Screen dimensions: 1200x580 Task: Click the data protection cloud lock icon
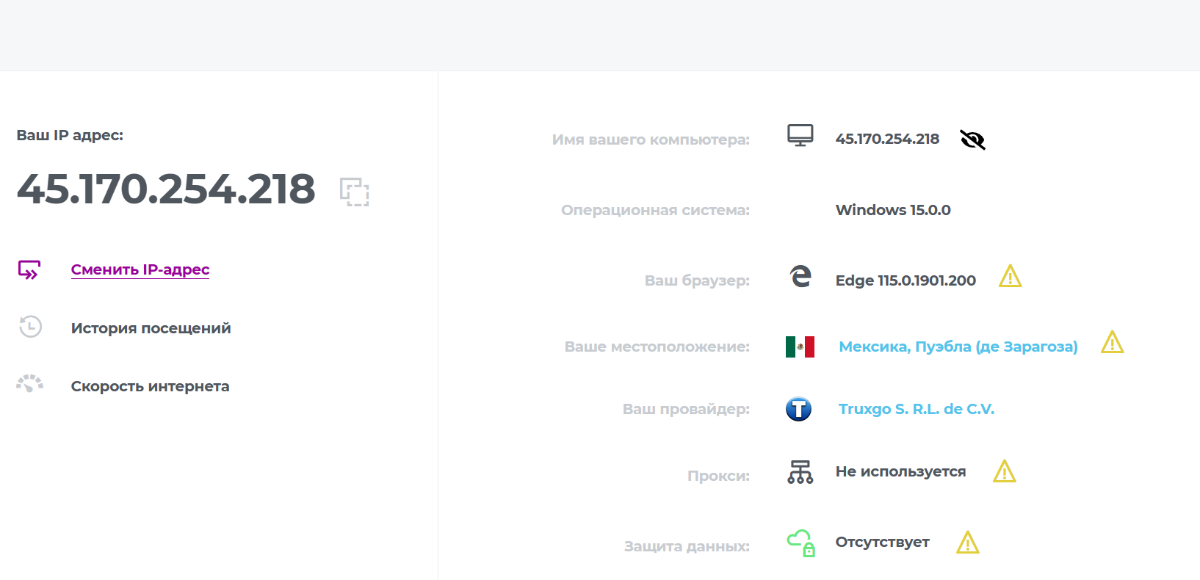[x=800, y=543]
